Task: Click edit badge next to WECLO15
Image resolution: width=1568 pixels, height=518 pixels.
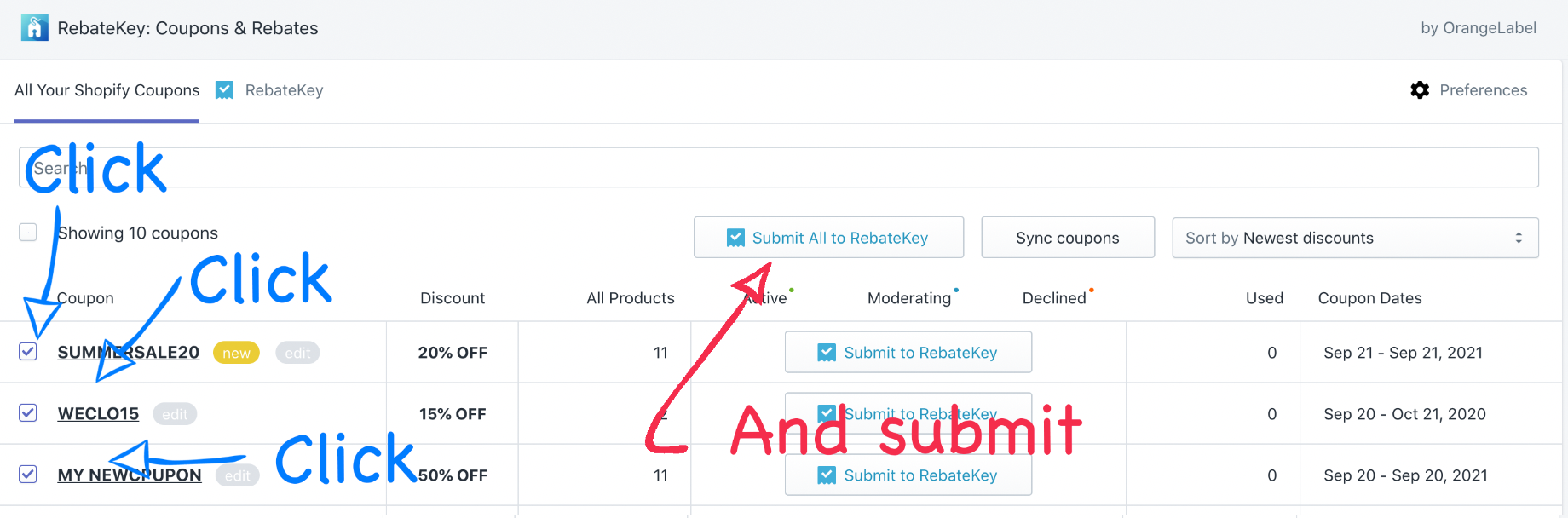Action: [x=175, y=414]
